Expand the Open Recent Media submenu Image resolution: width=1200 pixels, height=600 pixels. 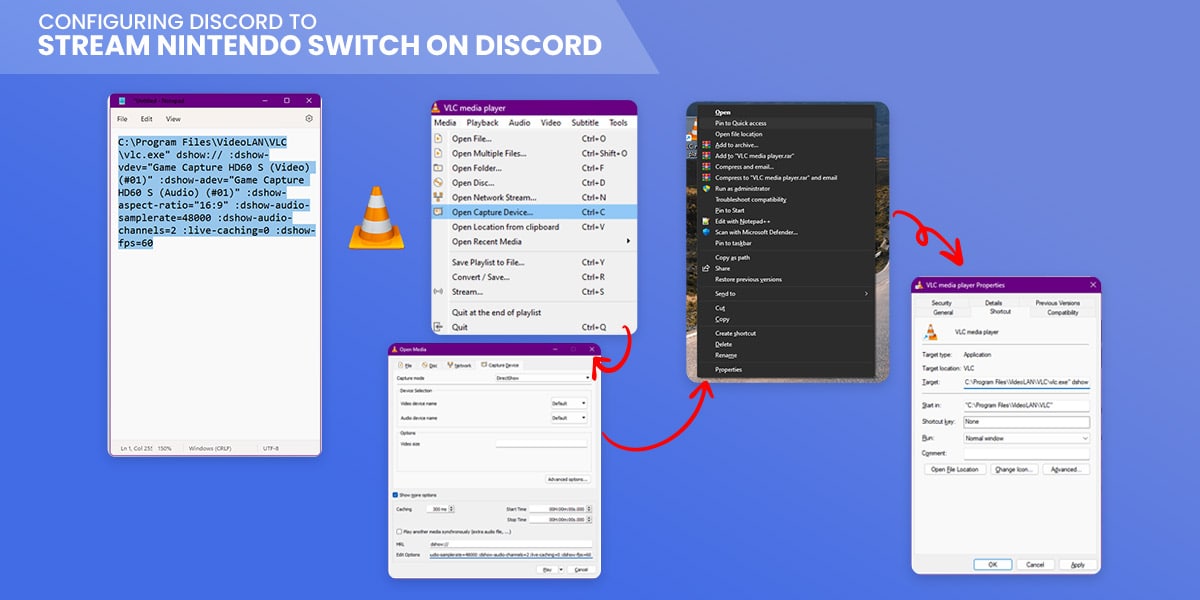point(628,241)
